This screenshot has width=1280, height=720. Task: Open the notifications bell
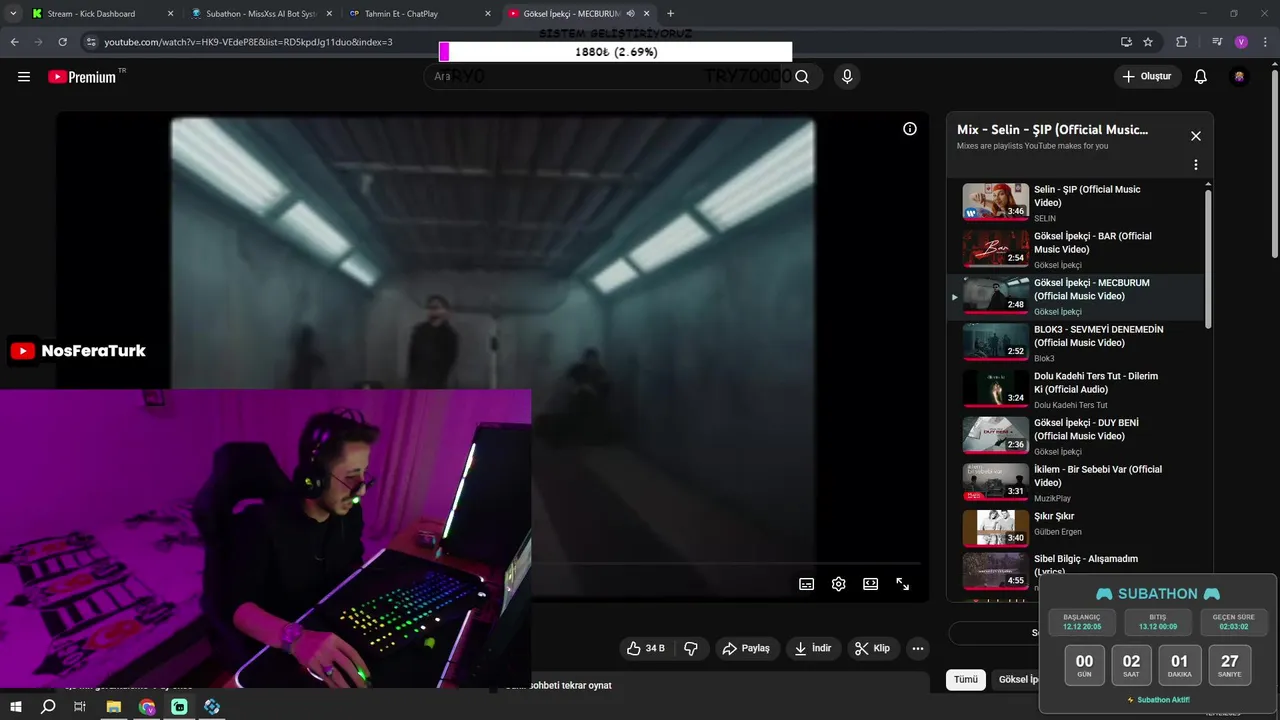1201,77
